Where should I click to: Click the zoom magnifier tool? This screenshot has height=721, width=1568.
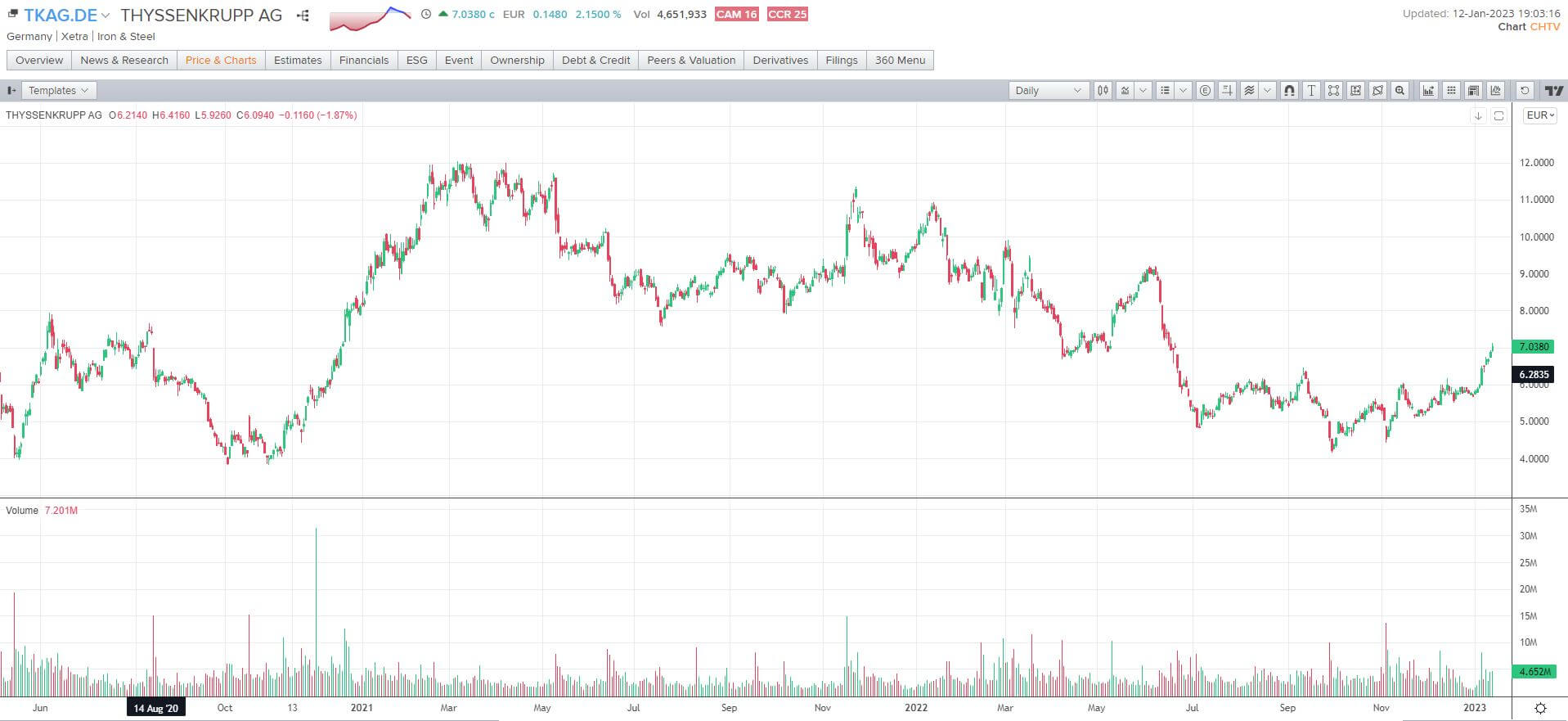(x=1400, y=91)
